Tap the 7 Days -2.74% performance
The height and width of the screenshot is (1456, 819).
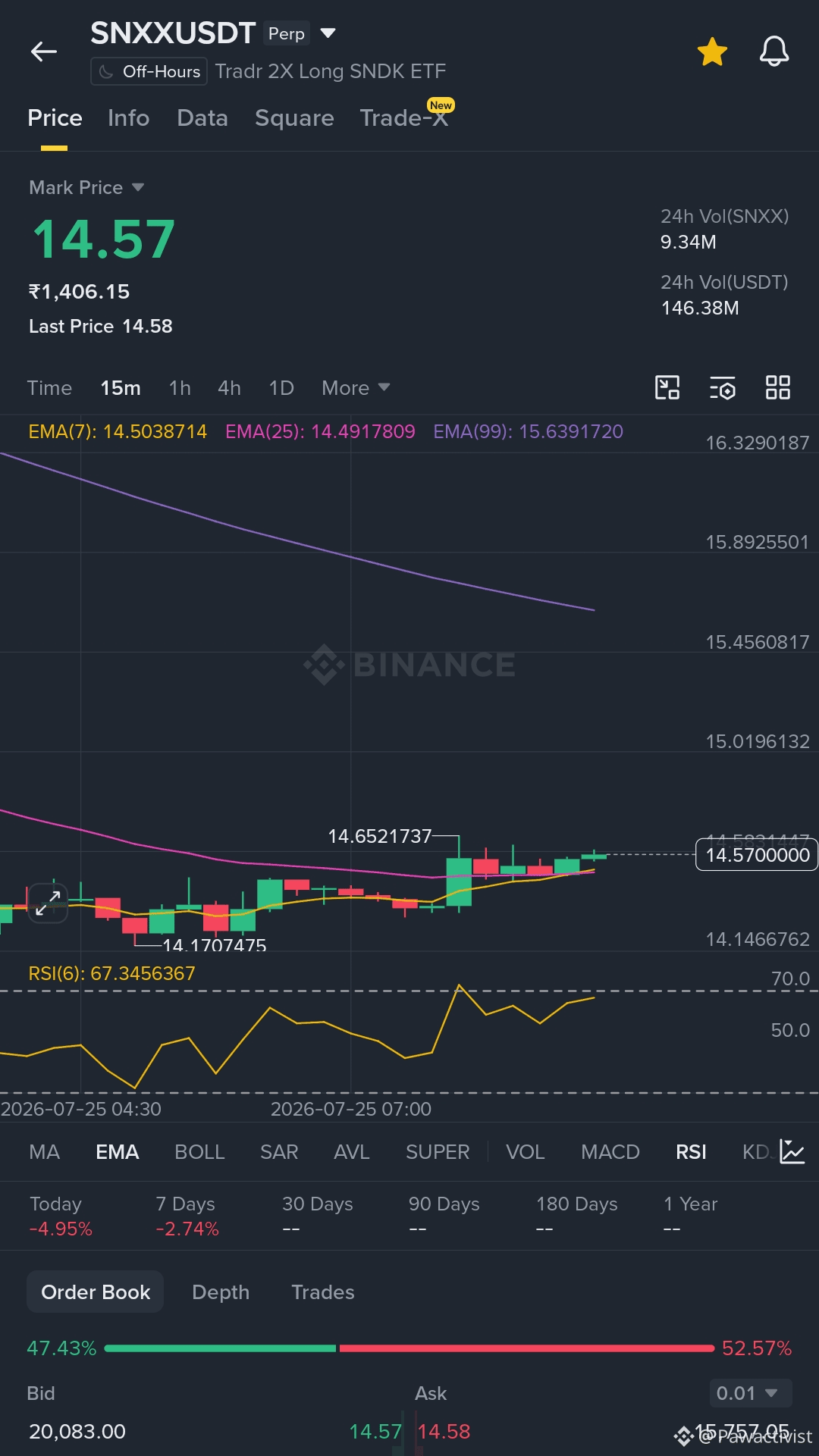(x=187, y=1216)
